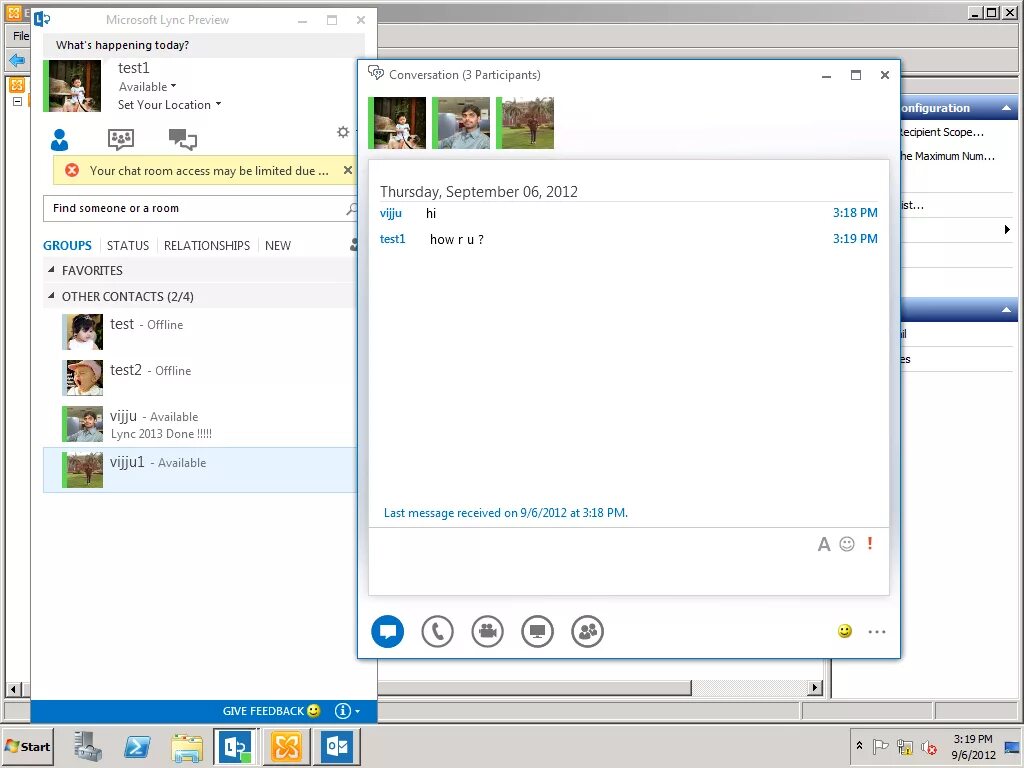Open the Set Your Location dropdown
Screen dimensions: 1024x768
[x=169, y=105]
